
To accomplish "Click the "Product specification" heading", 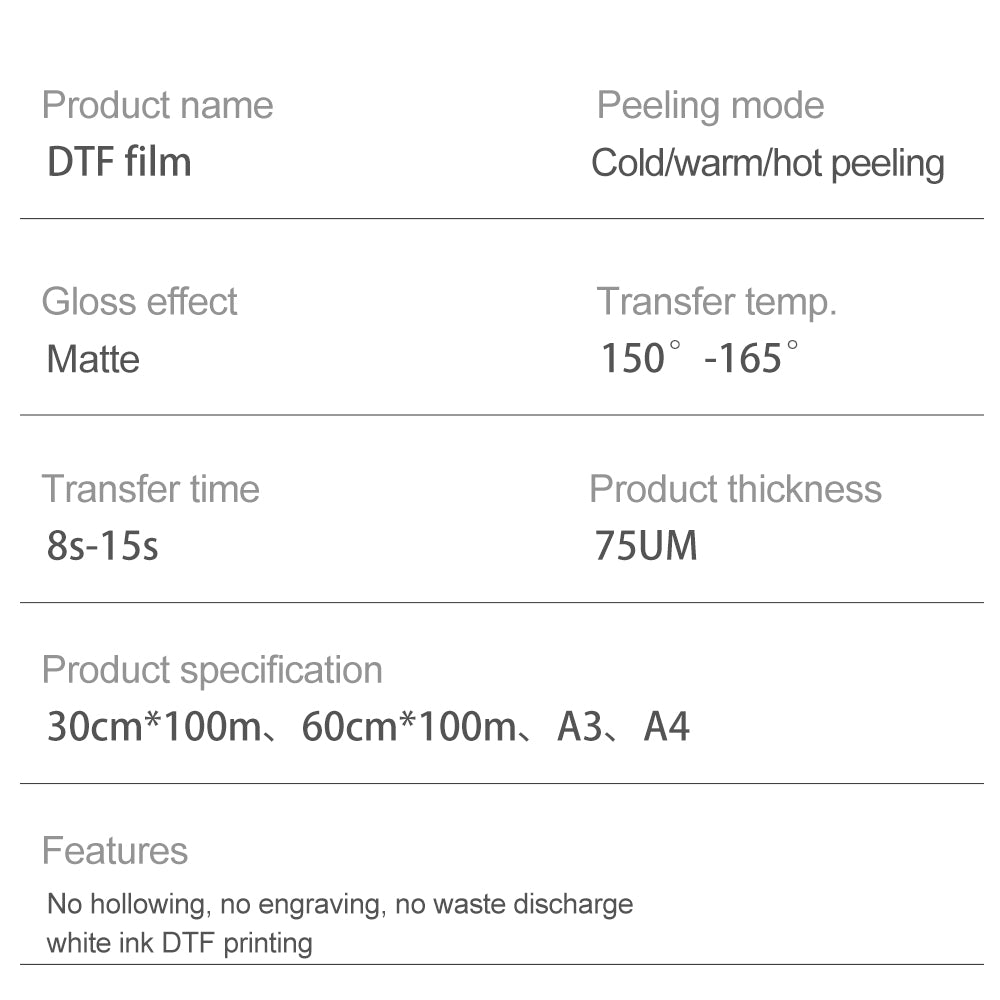I will (212, 669).
